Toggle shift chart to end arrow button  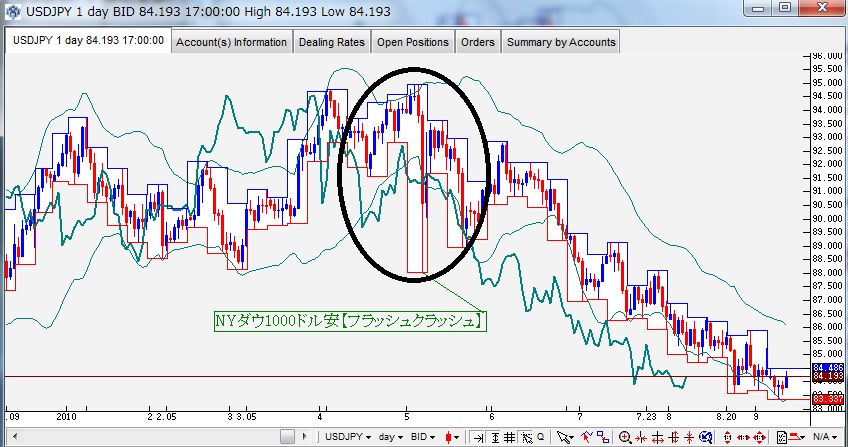pos(479,437)
